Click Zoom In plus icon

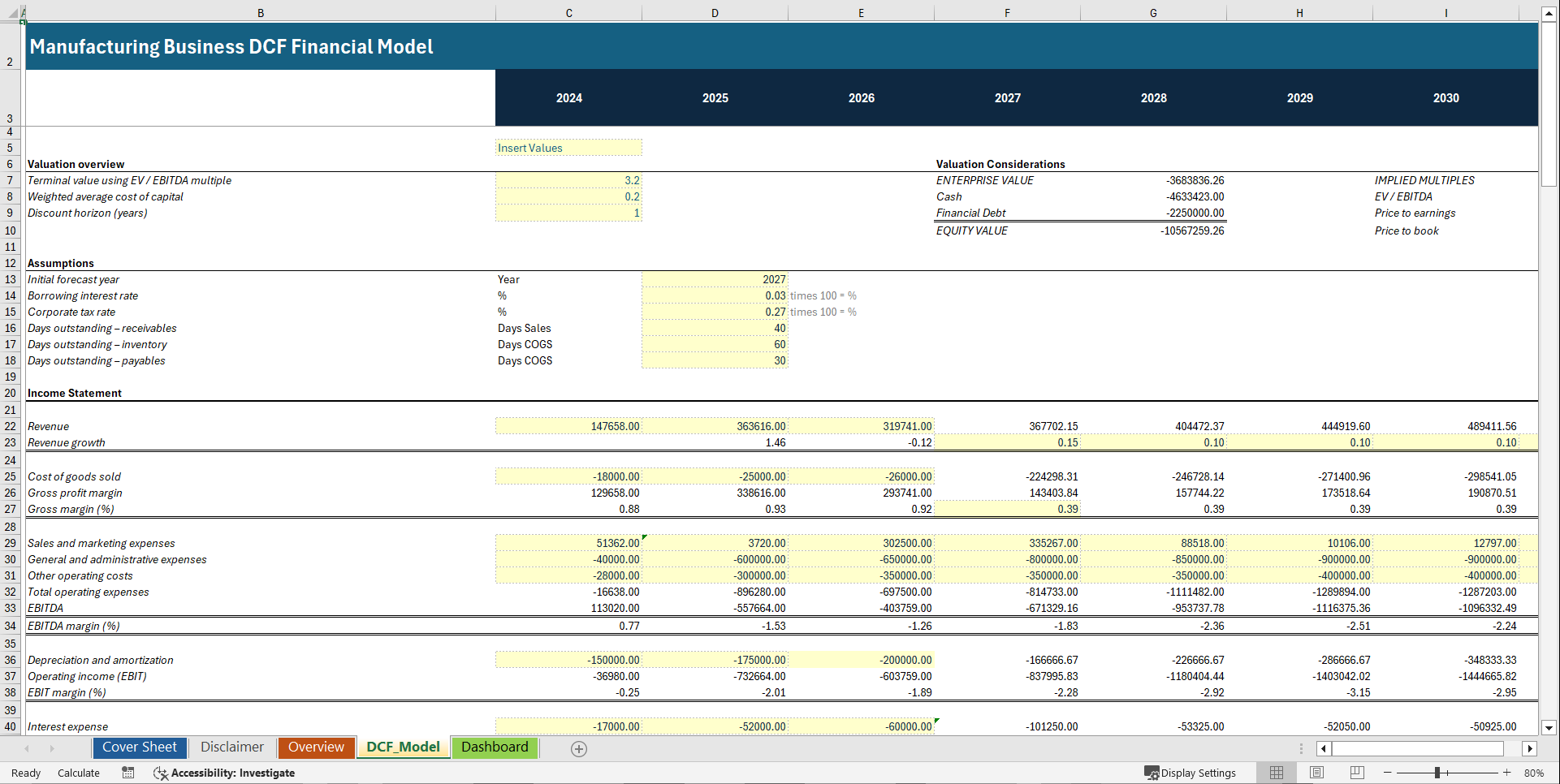[x=1506, y=773]
